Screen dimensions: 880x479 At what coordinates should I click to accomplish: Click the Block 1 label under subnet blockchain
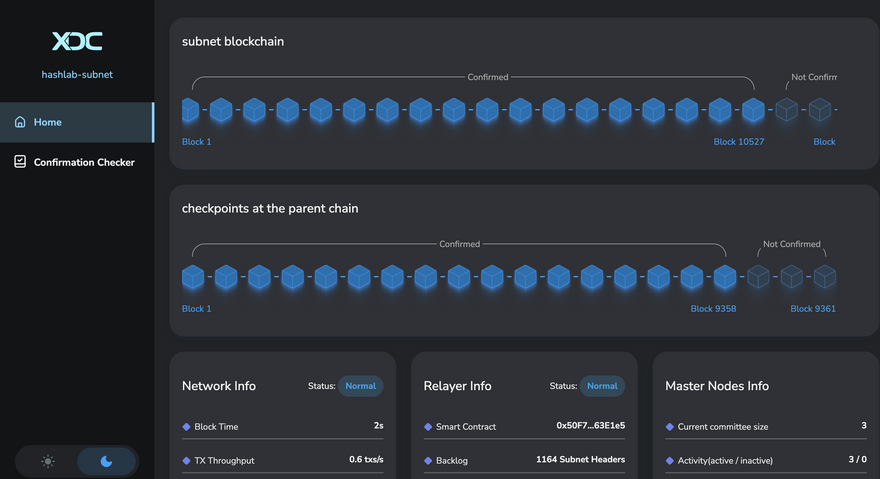(197, 142)
